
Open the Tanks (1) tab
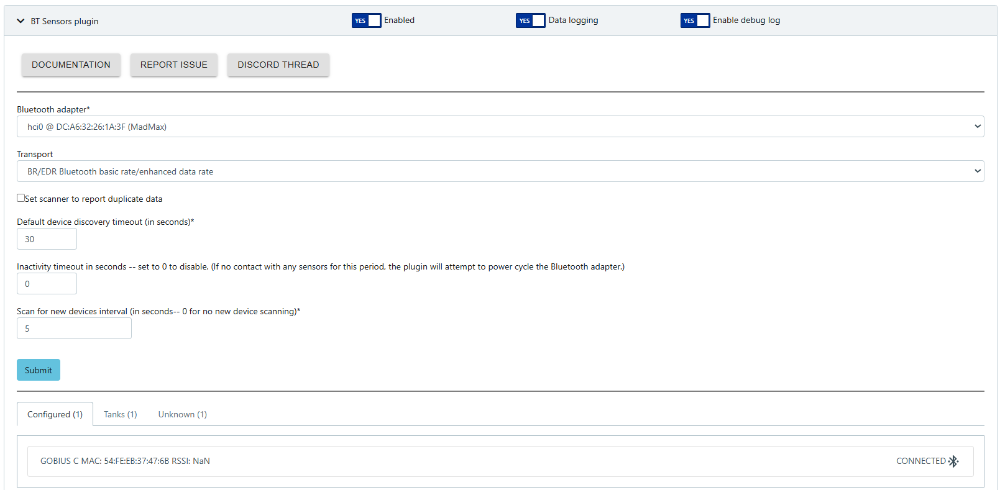pyautogui.click(x=120, y=414)
